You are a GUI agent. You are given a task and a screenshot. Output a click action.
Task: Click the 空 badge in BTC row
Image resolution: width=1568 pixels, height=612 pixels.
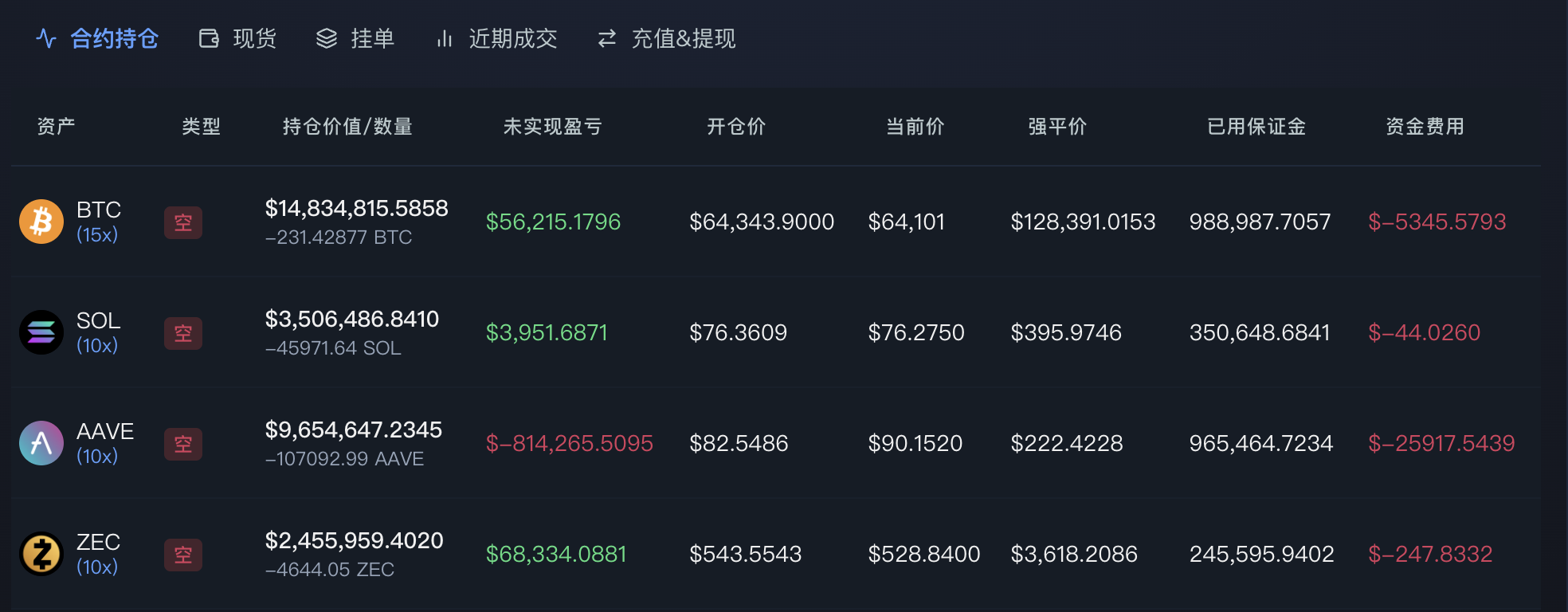[183, 222]
